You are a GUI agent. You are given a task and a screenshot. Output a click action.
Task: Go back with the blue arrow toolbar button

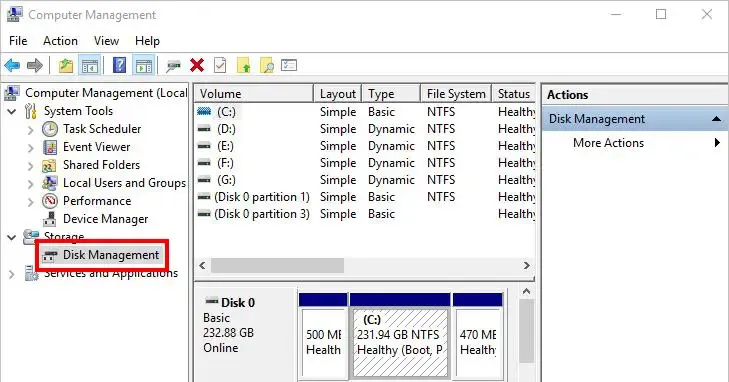[12, 66]
